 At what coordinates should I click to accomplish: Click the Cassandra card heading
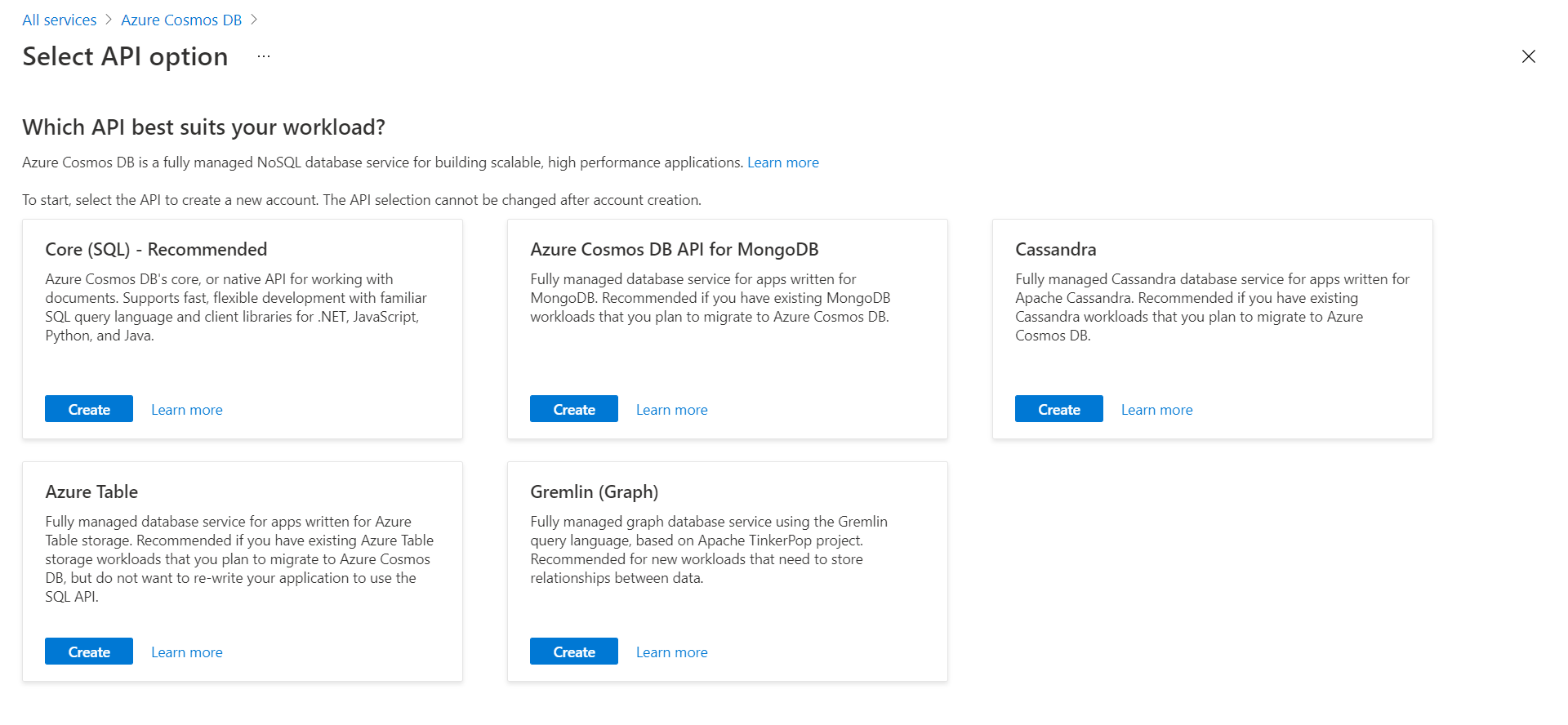pyautogui.click(x=1055, y=249)
